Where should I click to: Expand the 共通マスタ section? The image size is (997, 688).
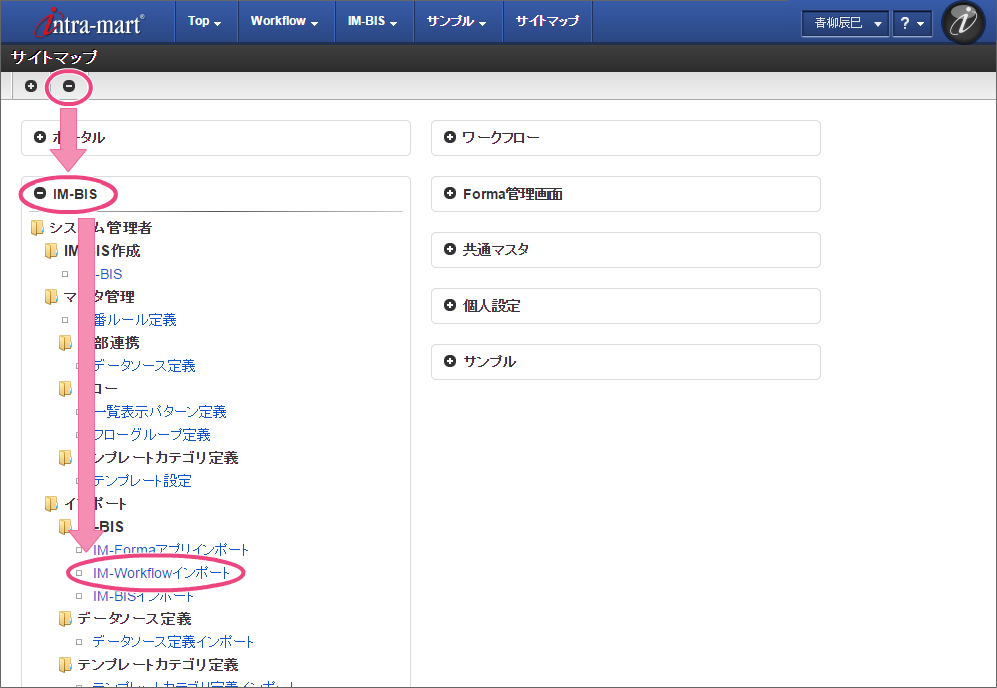450,249
